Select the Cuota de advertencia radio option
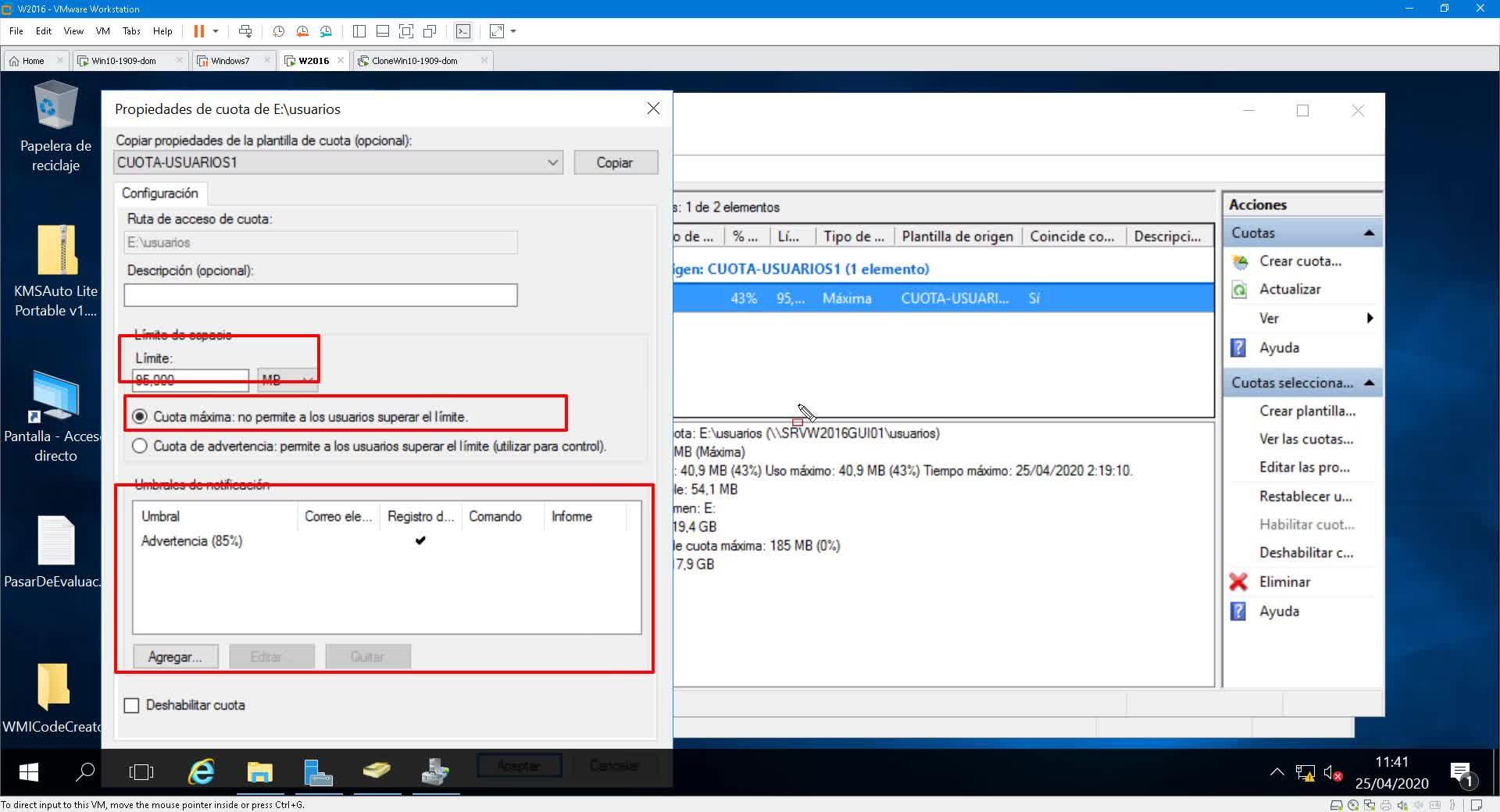 [140, 447]
